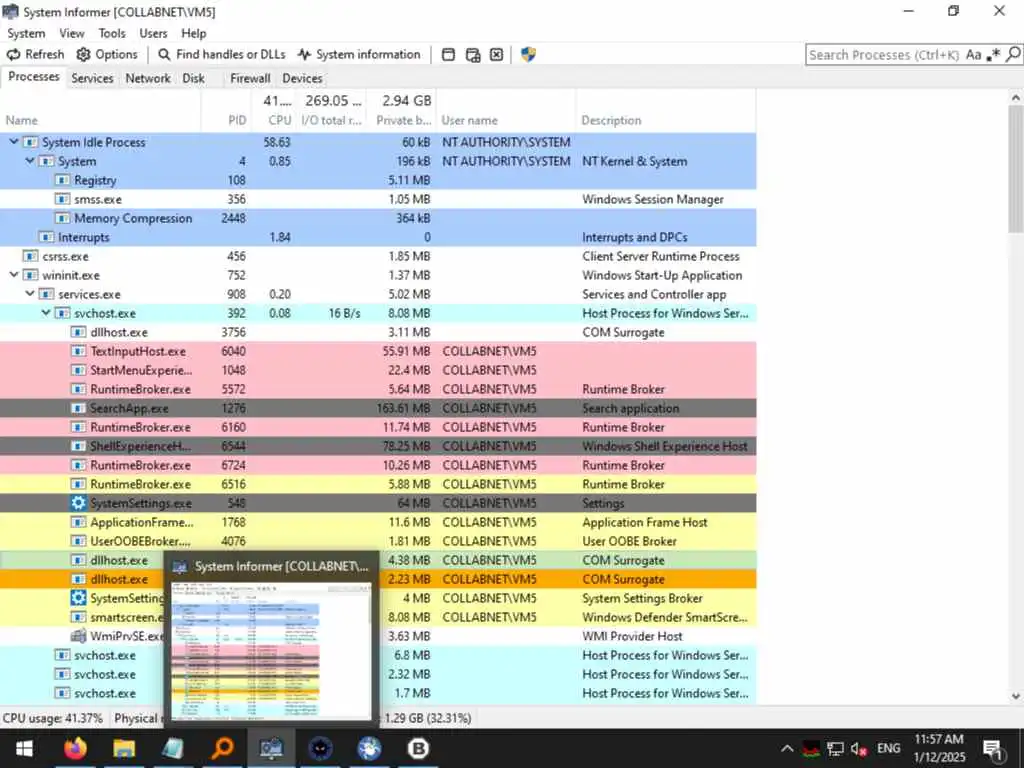1024x768 pixels.
Task: Click the search magnifier icon
Action: coord(1013,55)
